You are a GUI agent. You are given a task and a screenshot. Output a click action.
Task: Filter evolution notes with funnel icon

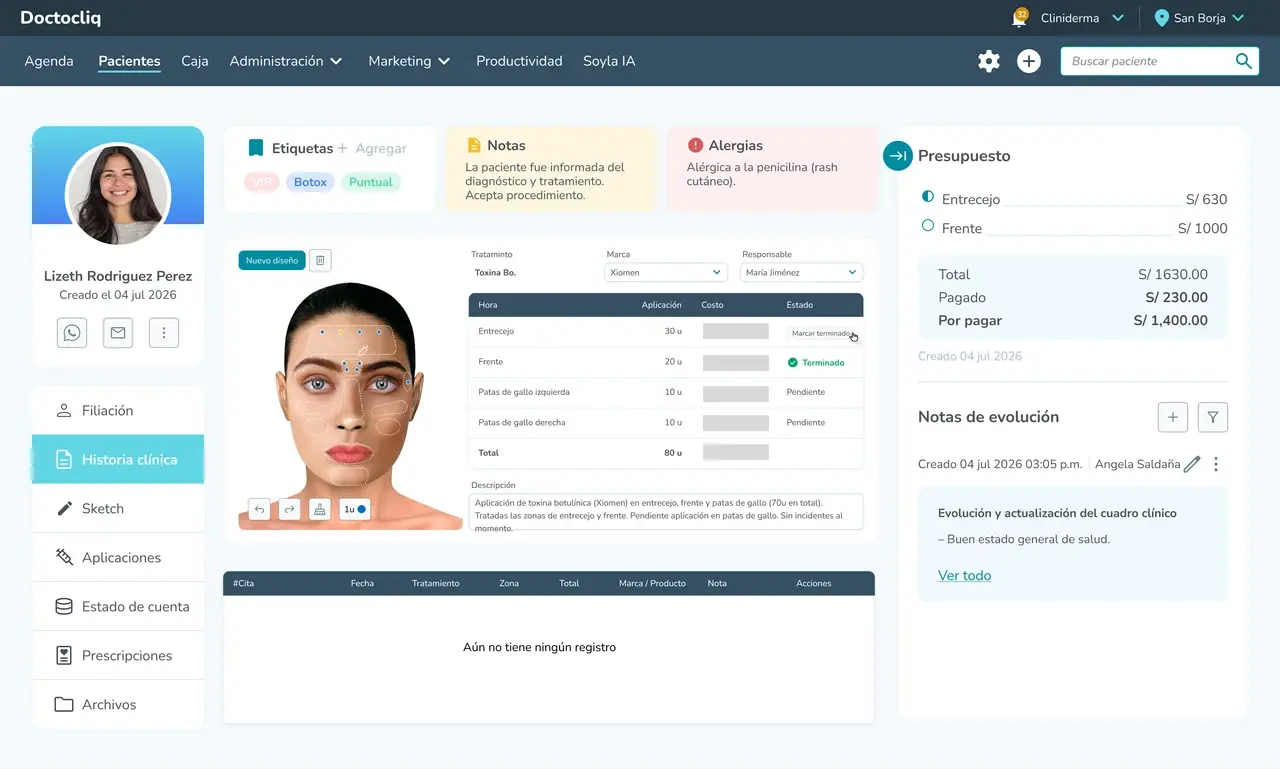tap(1212, 417)
